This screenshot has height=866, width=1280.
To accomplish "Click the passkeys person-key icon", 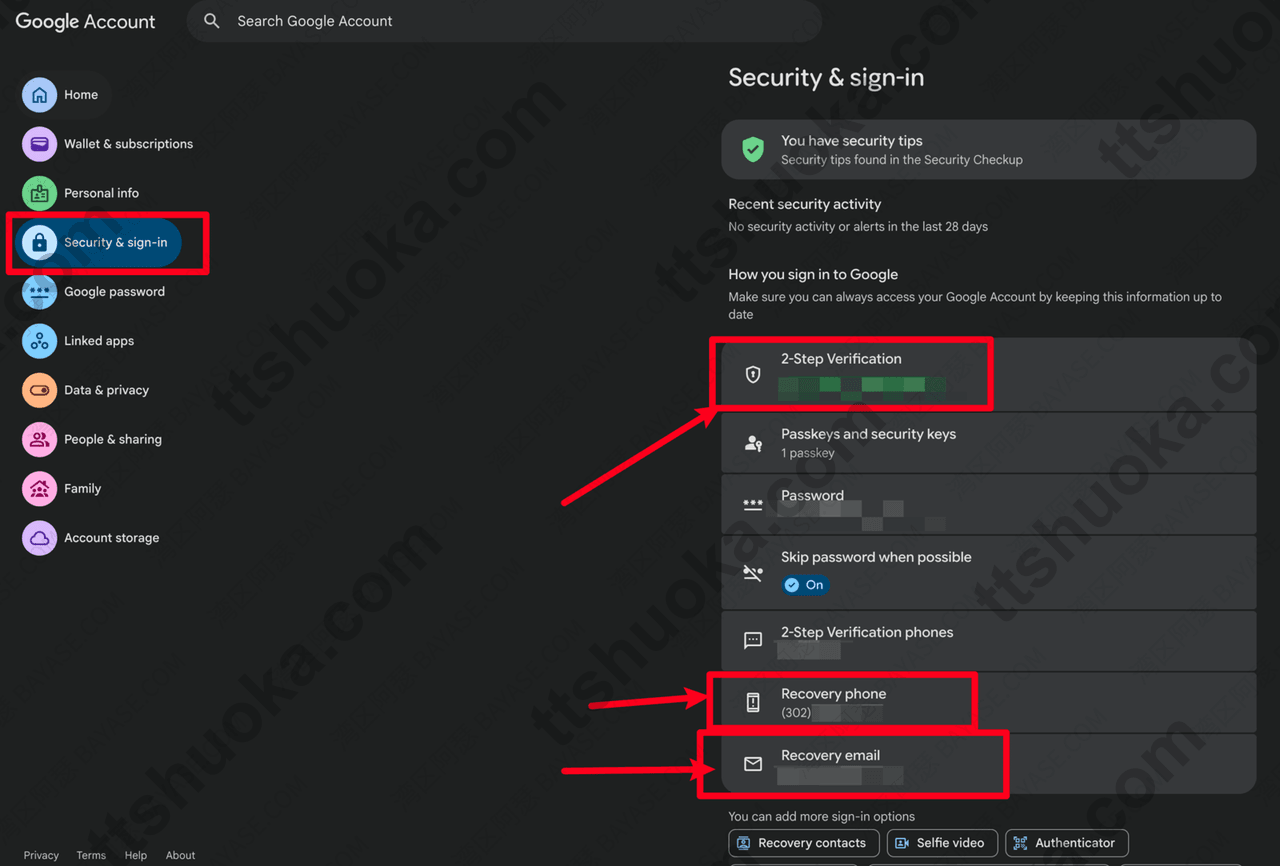I will point(753,443).
